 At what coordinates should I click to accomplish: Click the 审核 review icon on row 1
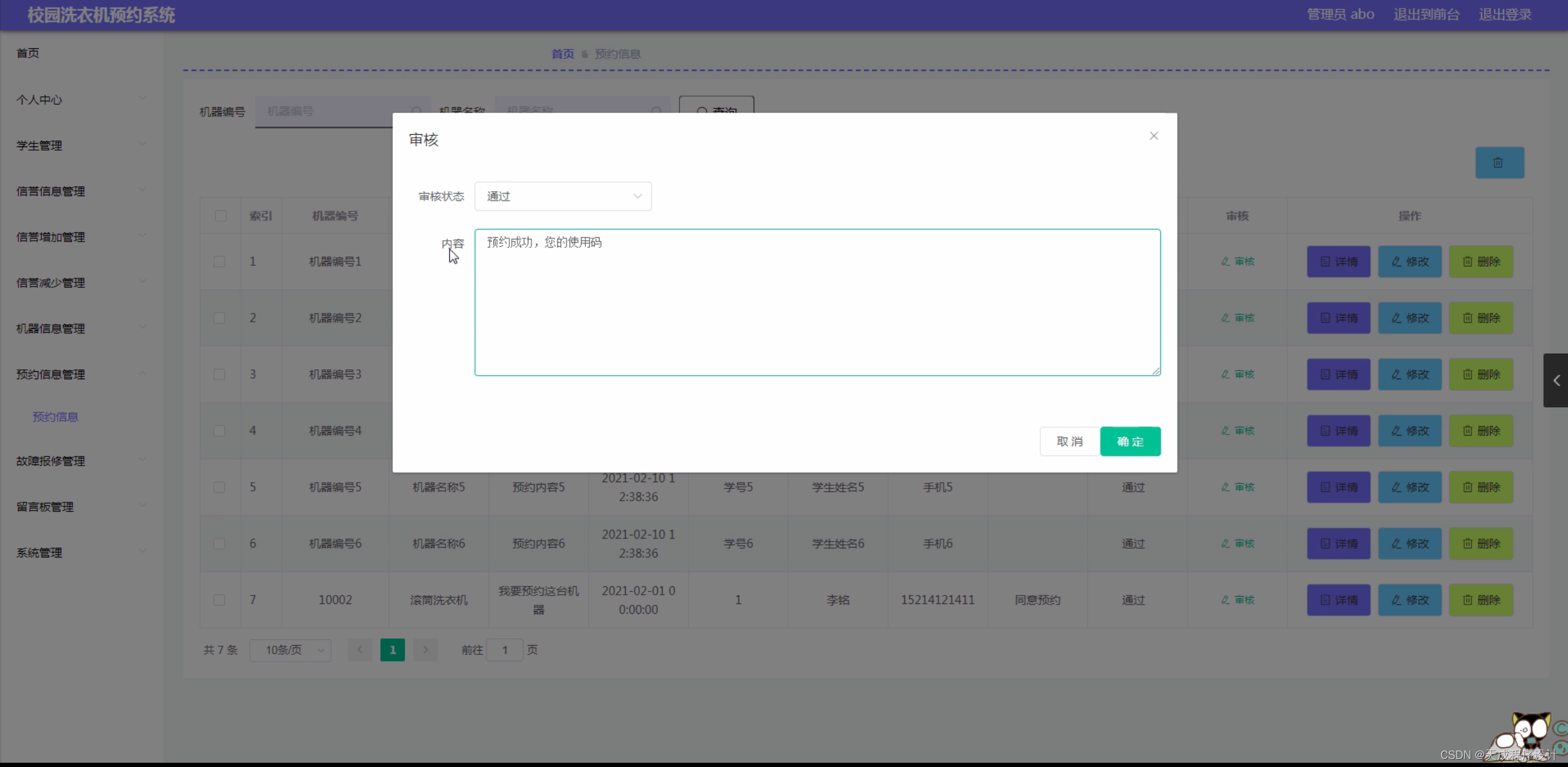coord(1237,261)
